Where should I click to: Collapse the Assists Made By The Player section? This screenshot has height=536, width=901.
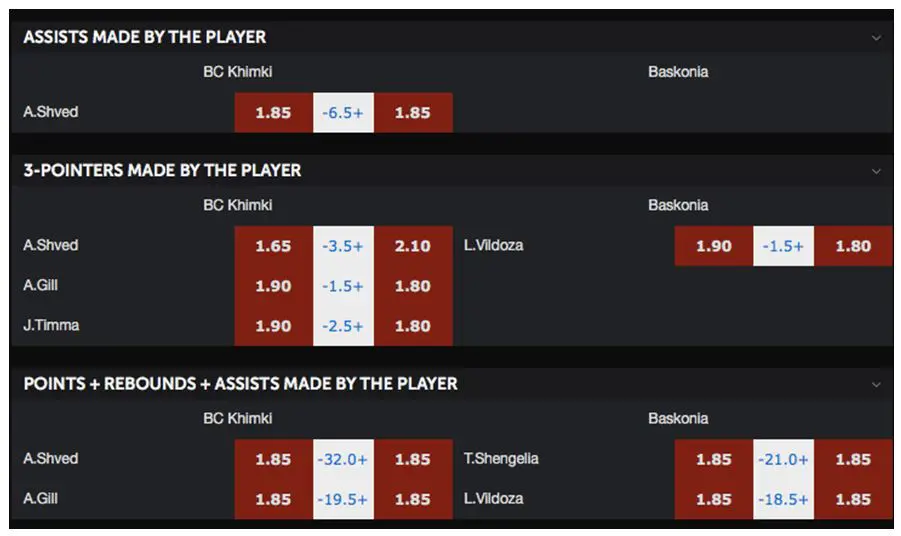[x=876, y=38]
